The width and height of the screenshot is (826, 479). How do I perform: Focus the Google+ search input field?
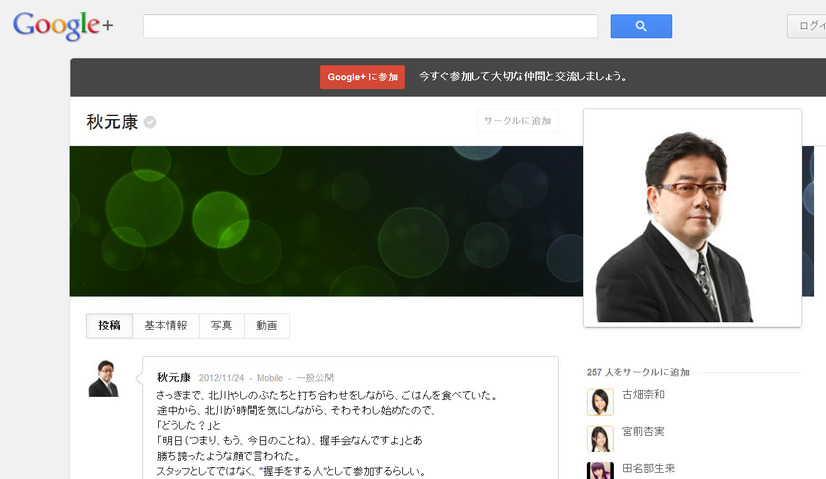370,26
